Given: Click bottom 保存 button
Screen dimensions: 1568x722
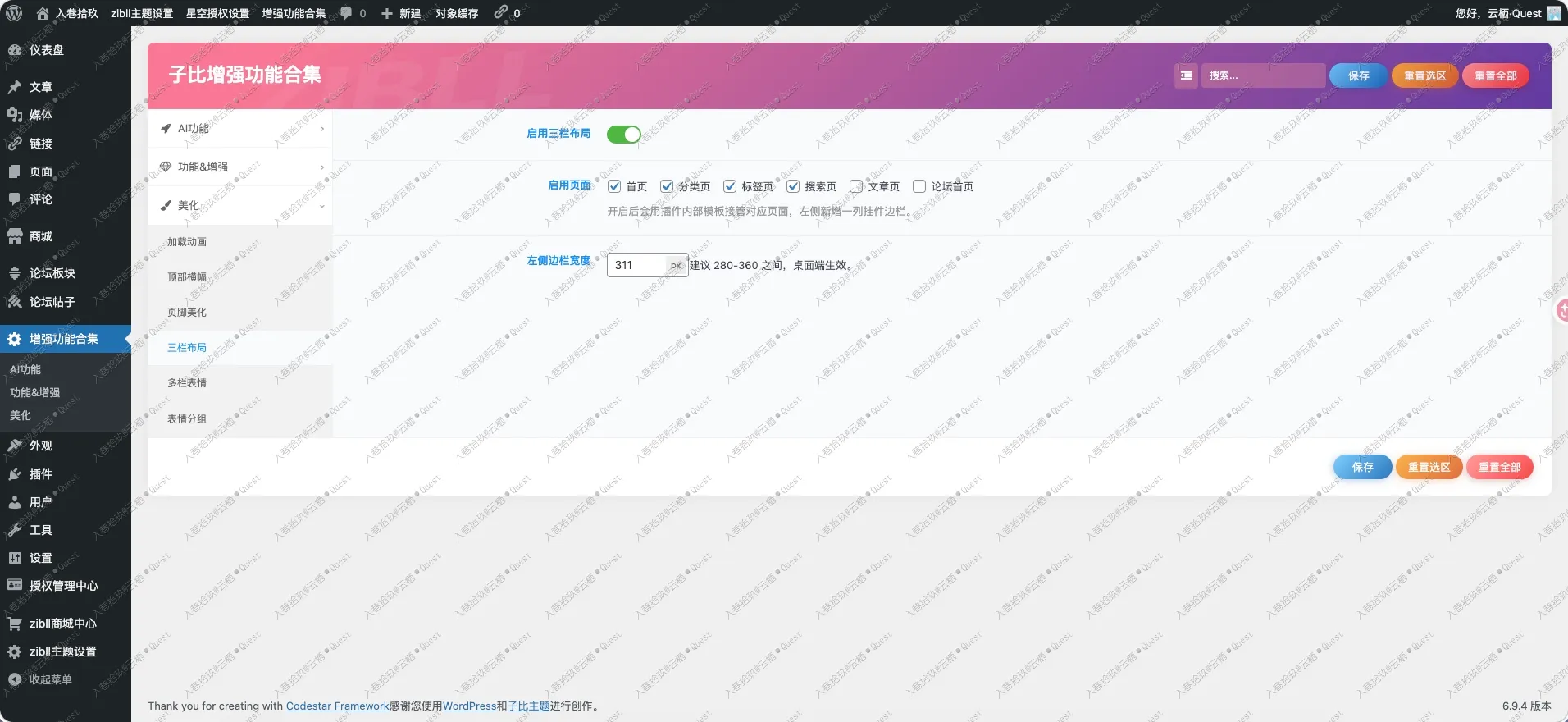Looking at the screenshot, I should 1363,467.
